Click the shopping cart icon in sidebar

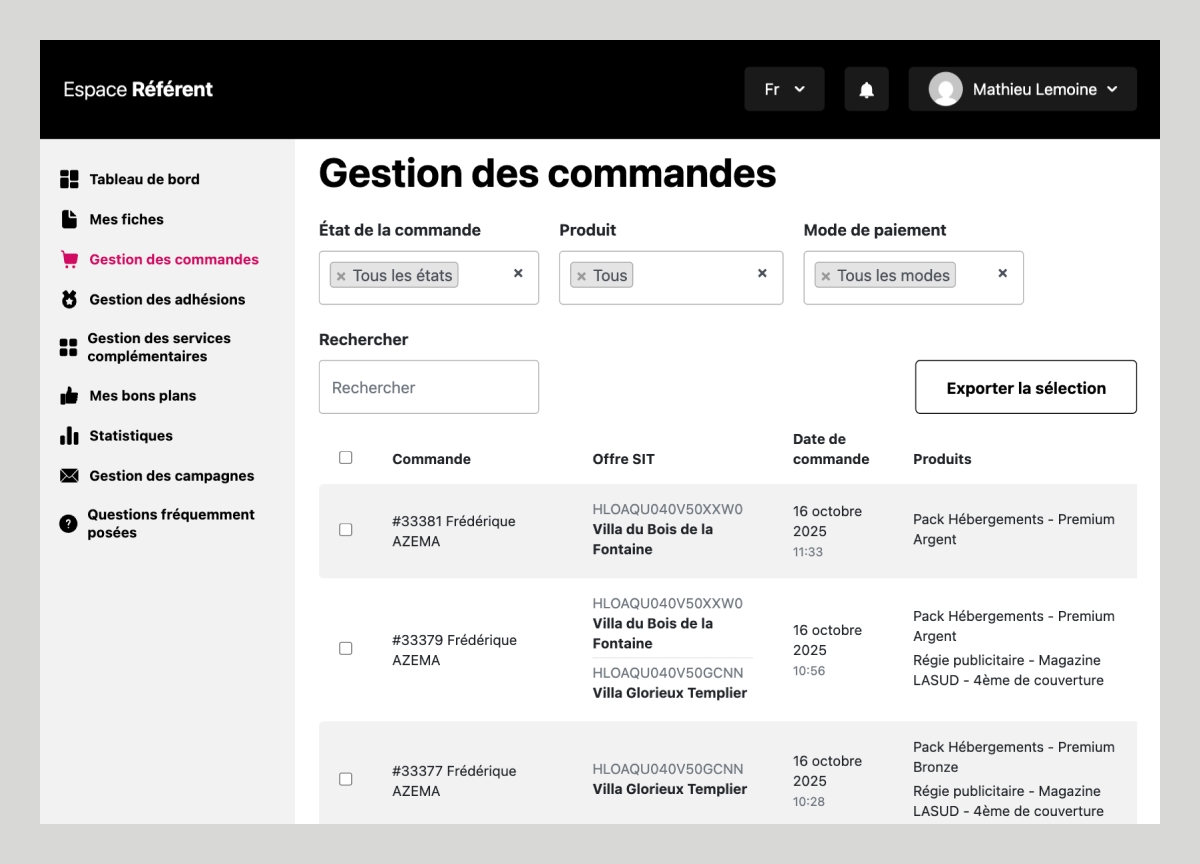[69, 259]
